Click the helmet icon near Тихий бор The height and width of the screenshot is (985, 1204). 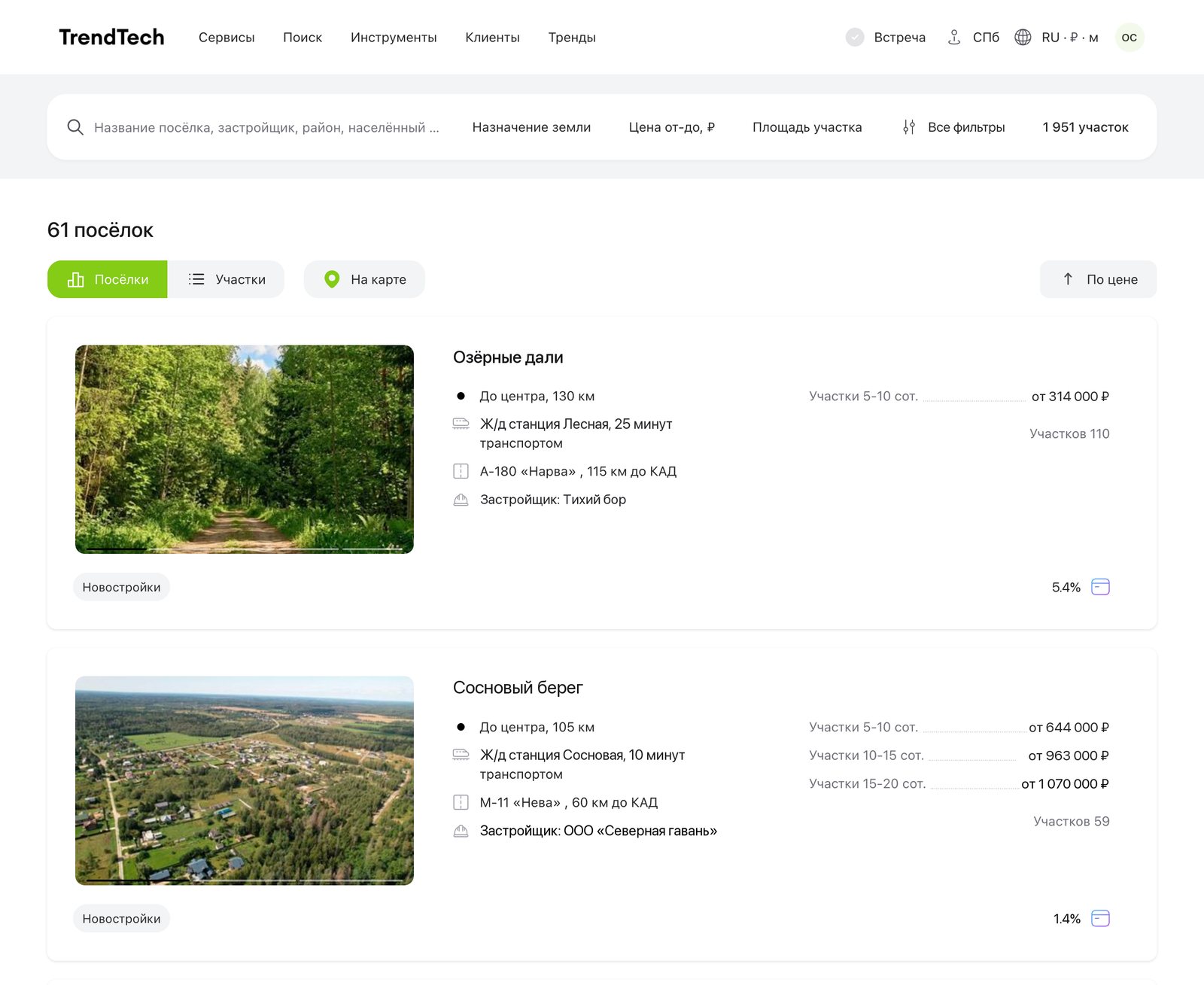point(461,500)
